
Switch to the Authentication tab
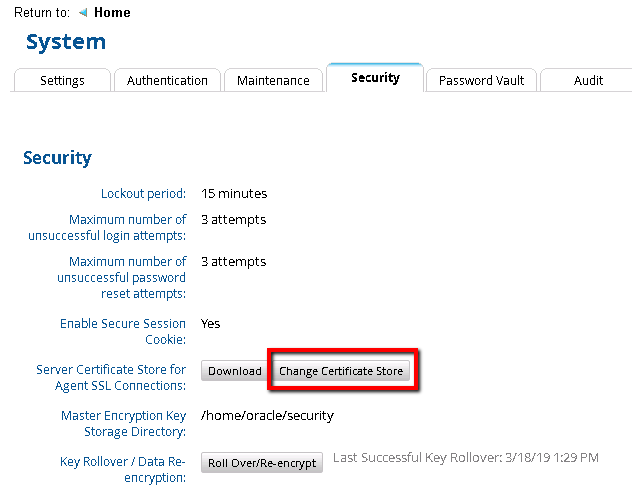[167, 80]
